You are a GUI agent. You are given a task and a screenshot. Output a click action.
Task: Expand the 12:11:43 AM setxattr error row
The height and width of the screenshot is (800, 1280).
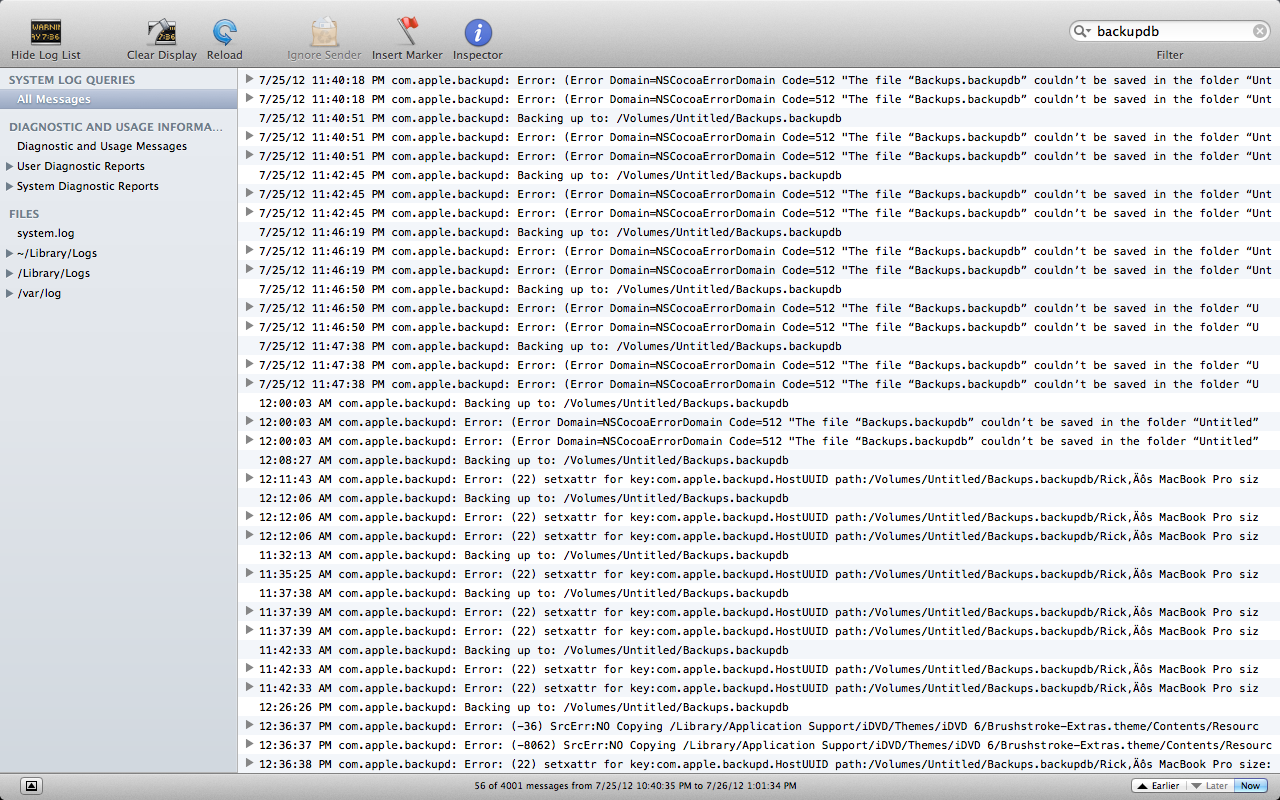(x=250, y=478)
